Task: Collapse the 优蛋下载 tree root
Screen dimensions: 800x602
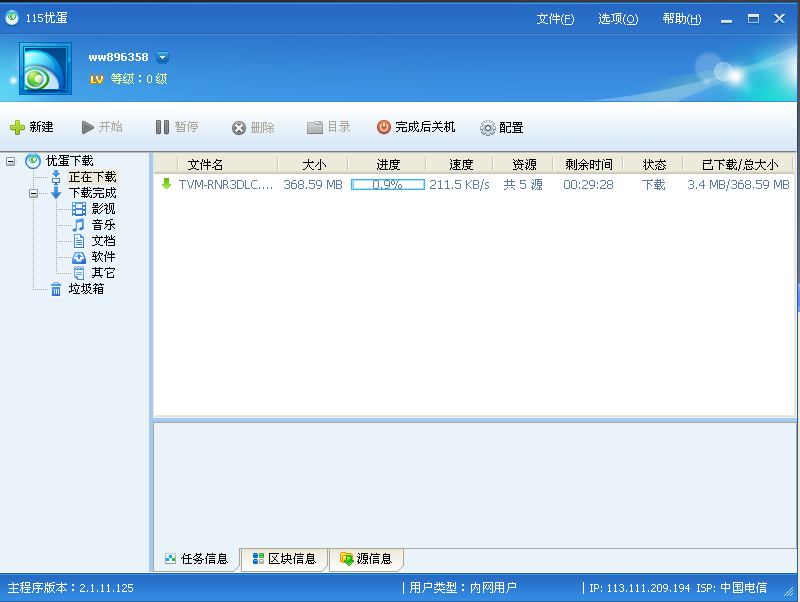Action: [10, 162]
